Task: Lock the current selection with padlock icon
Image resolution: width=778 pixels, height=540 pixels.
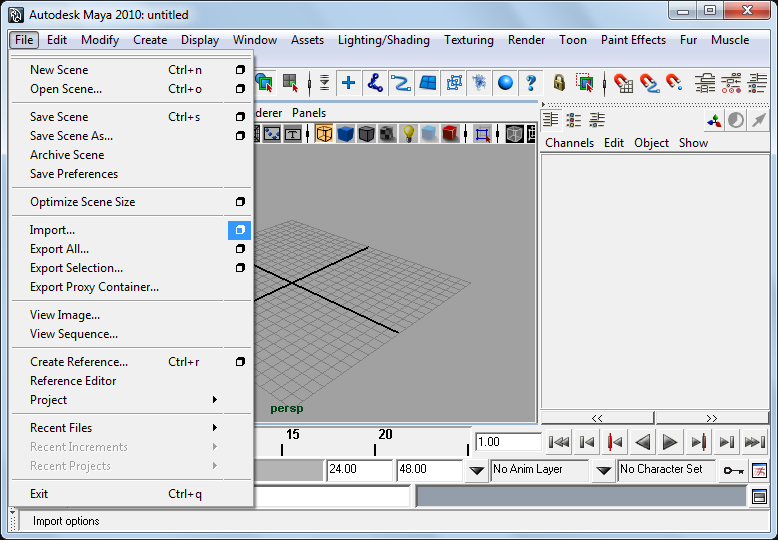Action: pyautogui.click(x=560, y=83)
